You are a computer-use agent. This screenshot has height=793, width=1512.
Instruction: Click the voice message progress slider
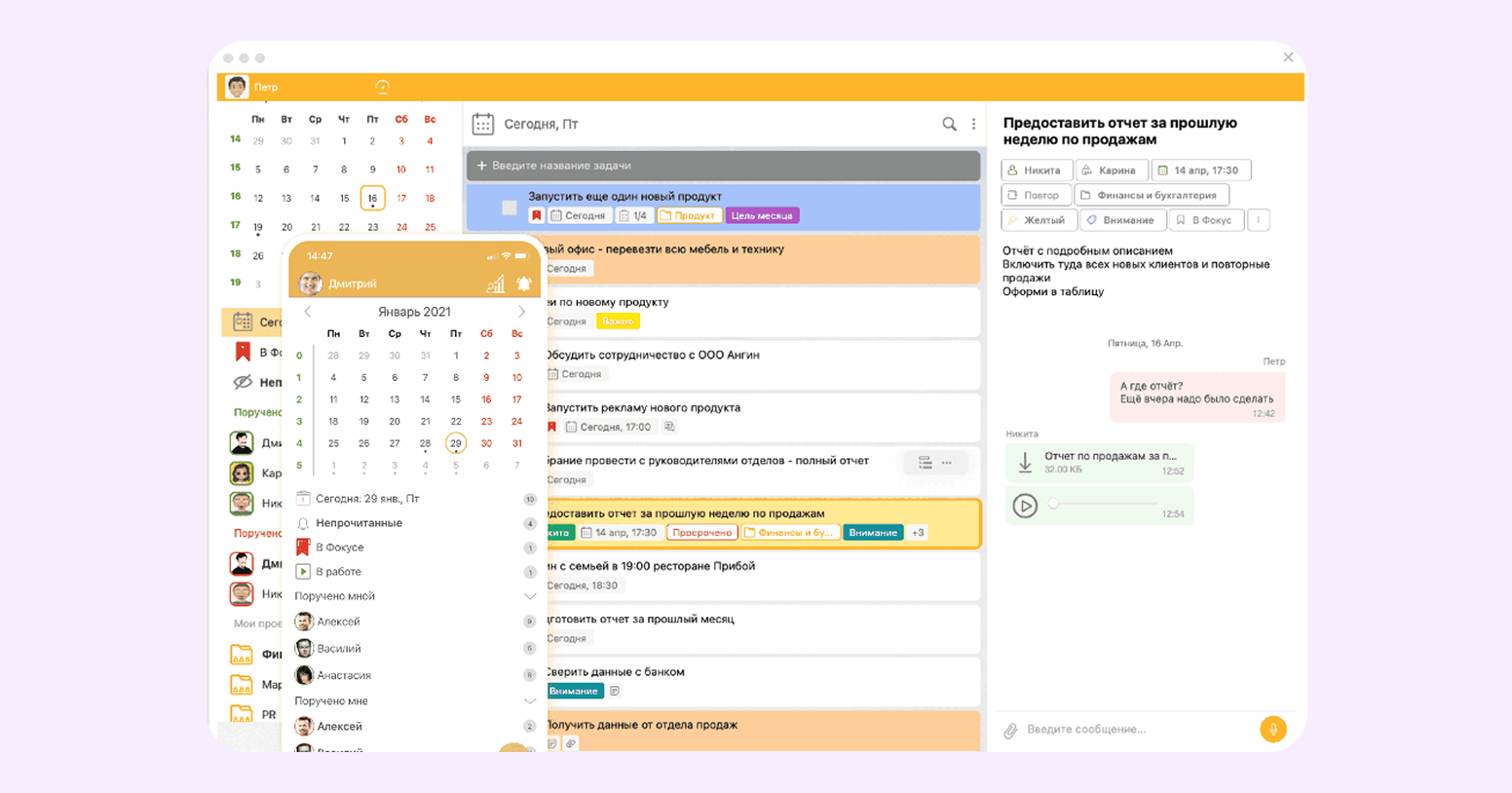pos(1103,505)
